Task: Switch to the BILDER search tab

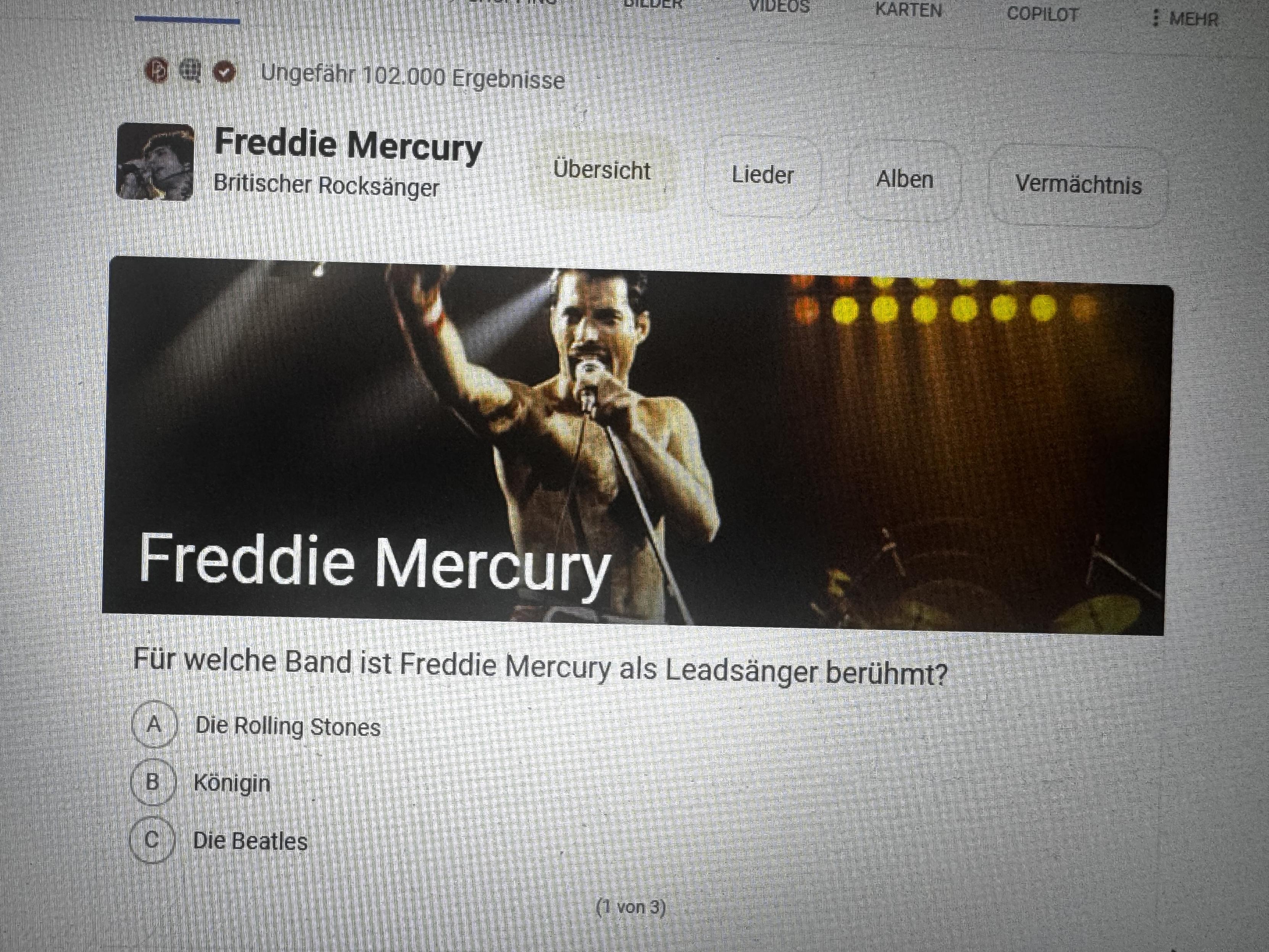Action: click(652, 4)
